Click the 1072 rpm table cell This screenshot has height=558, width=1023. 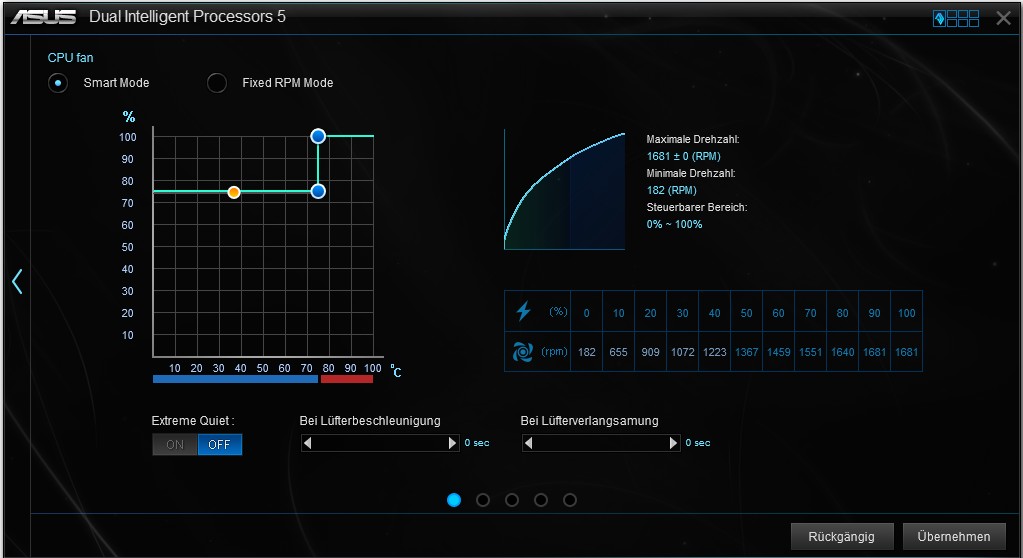pyautogui.click(x=682, y=352)
